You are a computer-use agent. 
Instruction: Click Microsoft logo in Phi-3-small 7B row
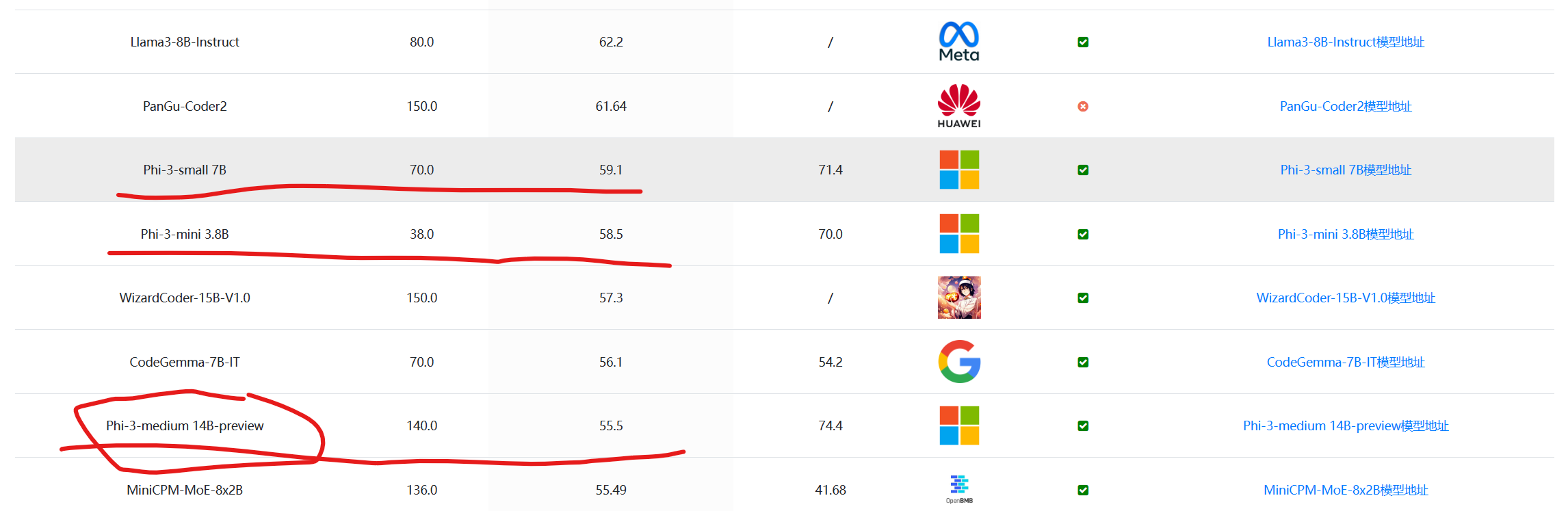pos(959,170)
